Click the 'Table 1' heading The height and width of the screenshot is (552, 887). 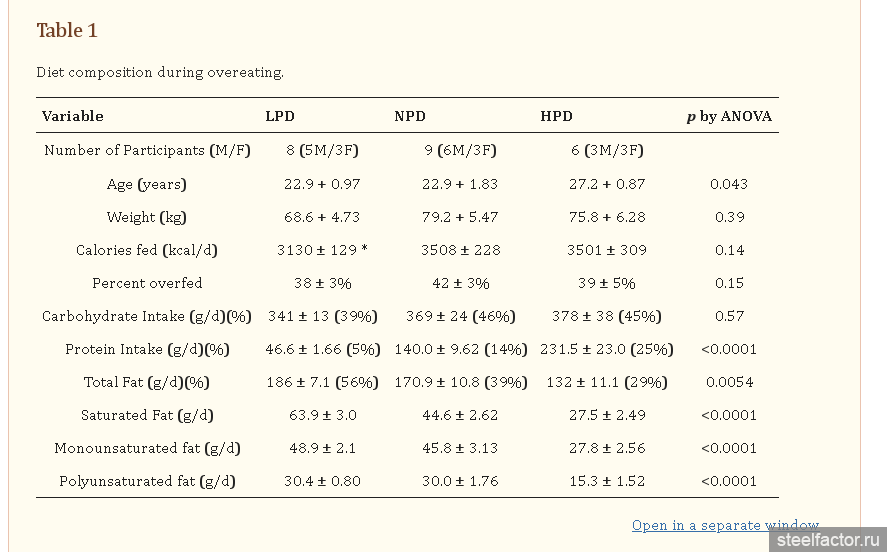tap(67, 30)
